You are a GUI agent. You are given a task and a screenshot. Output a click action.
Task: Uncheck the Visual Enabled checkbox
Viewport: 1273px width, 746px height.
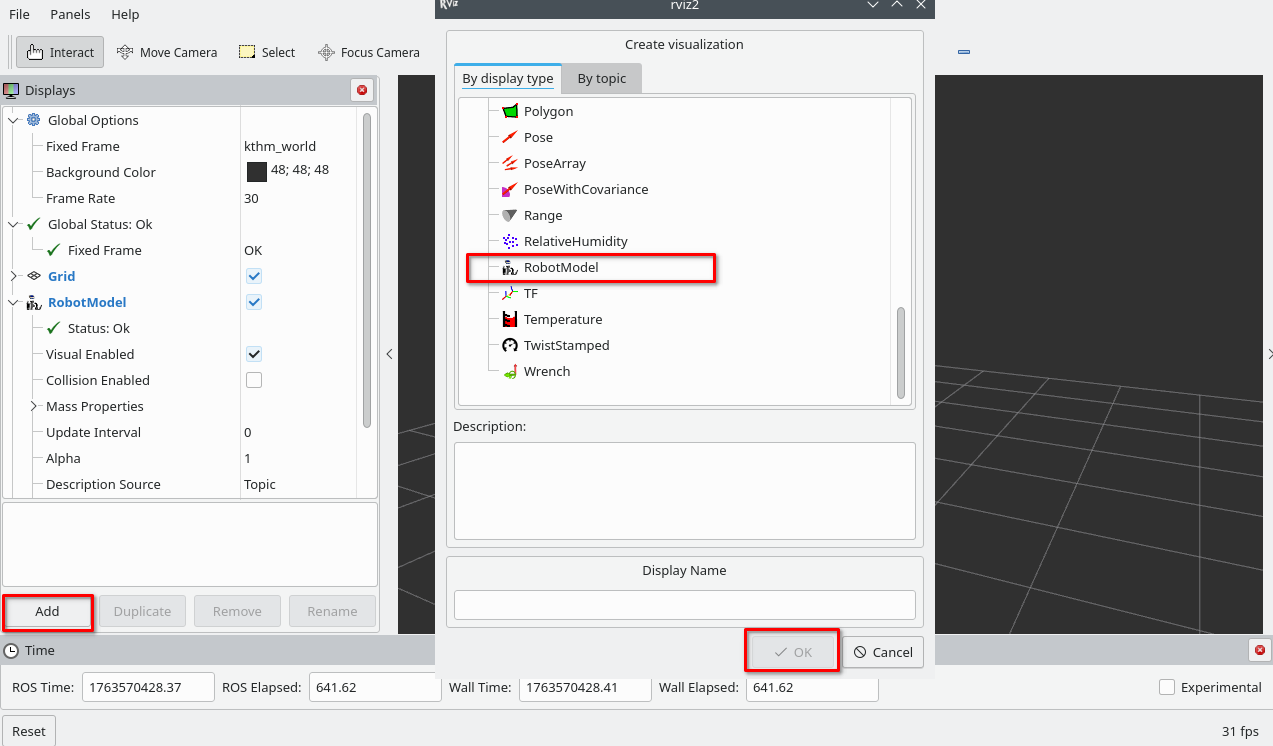[254, 354]
